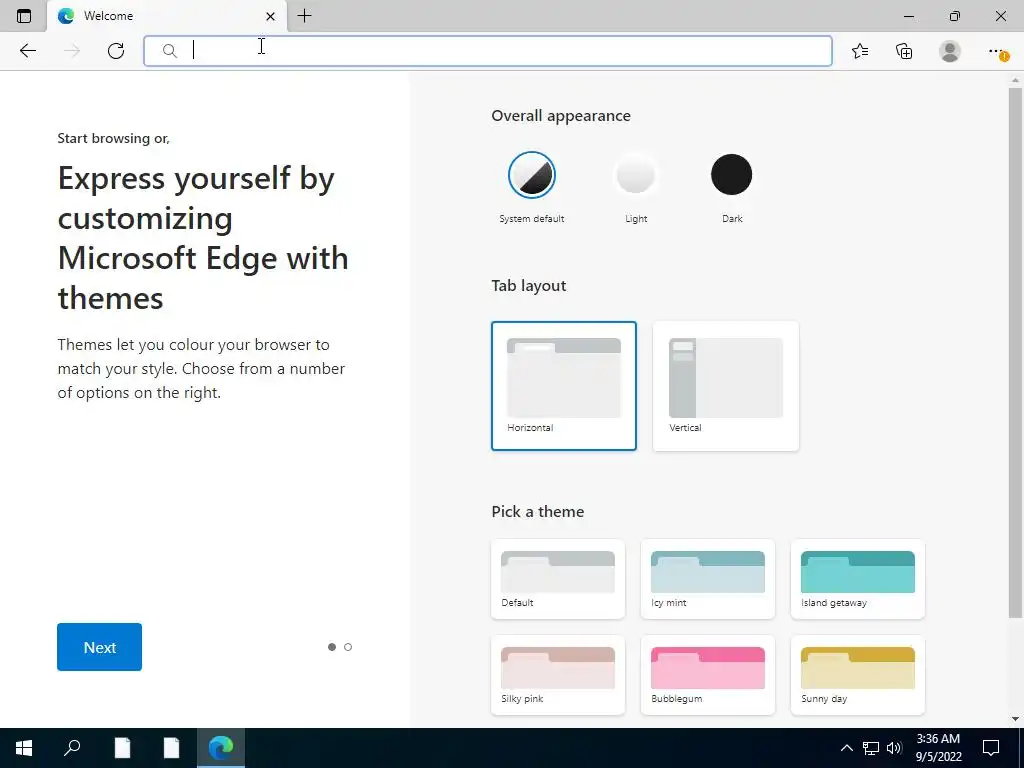The height and width of the screenshot is (768, 1024).
Task: Focus the address bar field
Action: (488, 51)
